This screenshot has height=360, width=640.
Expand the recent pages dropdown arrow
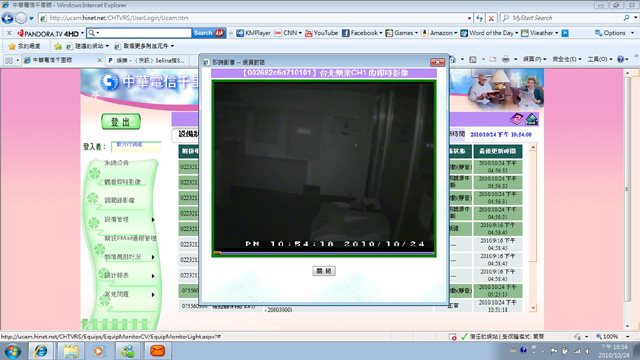tap(31, 18)
